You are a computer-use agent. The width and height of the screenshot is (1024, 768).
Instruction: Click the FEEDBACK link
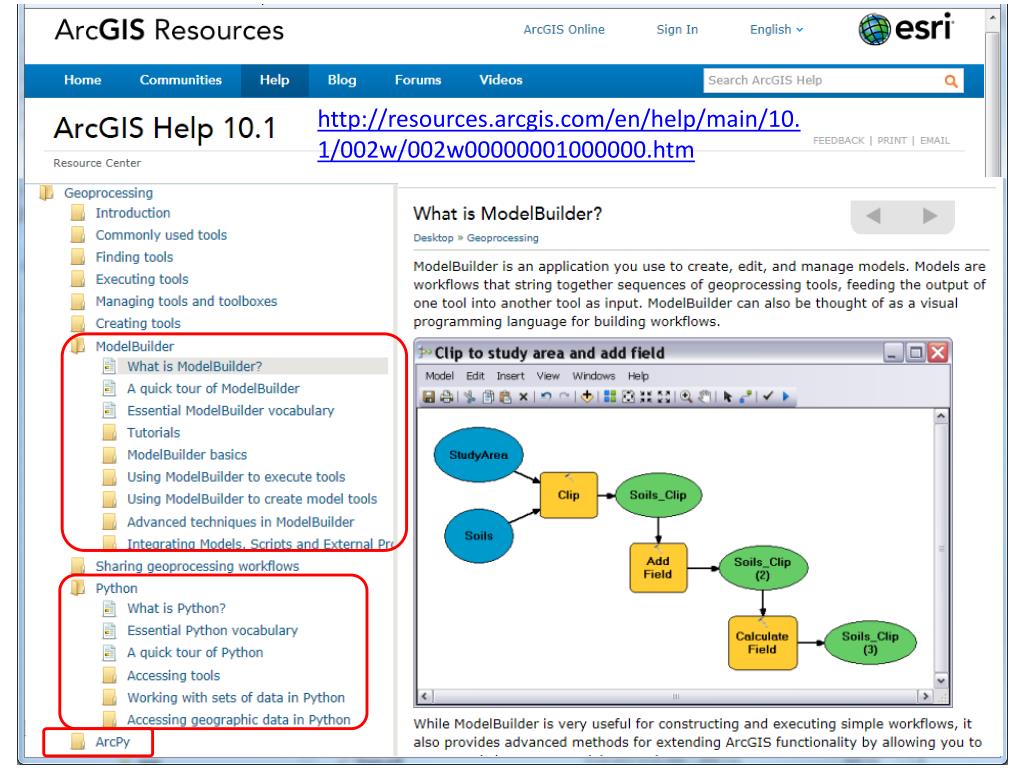(x=838, y=140)
